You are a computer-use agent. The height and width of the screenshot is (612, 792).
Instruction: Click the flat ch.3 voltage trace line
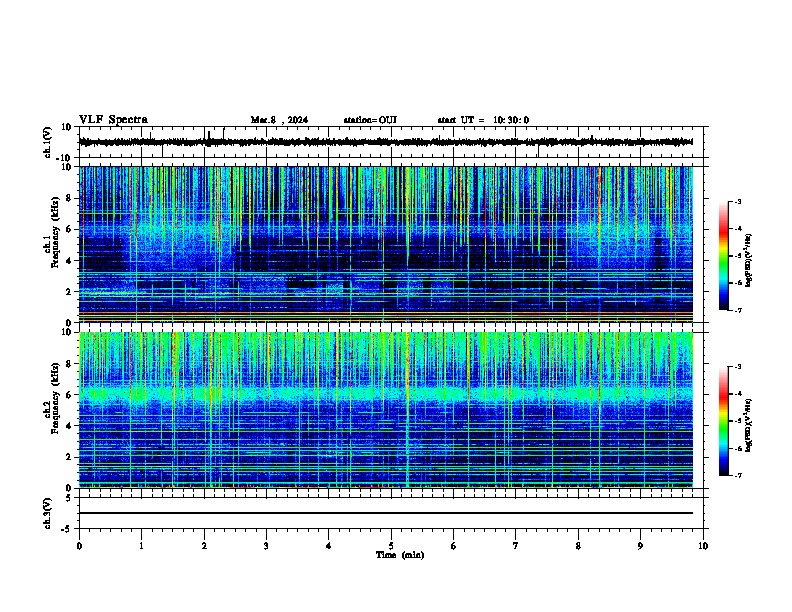tap(385, 513)
